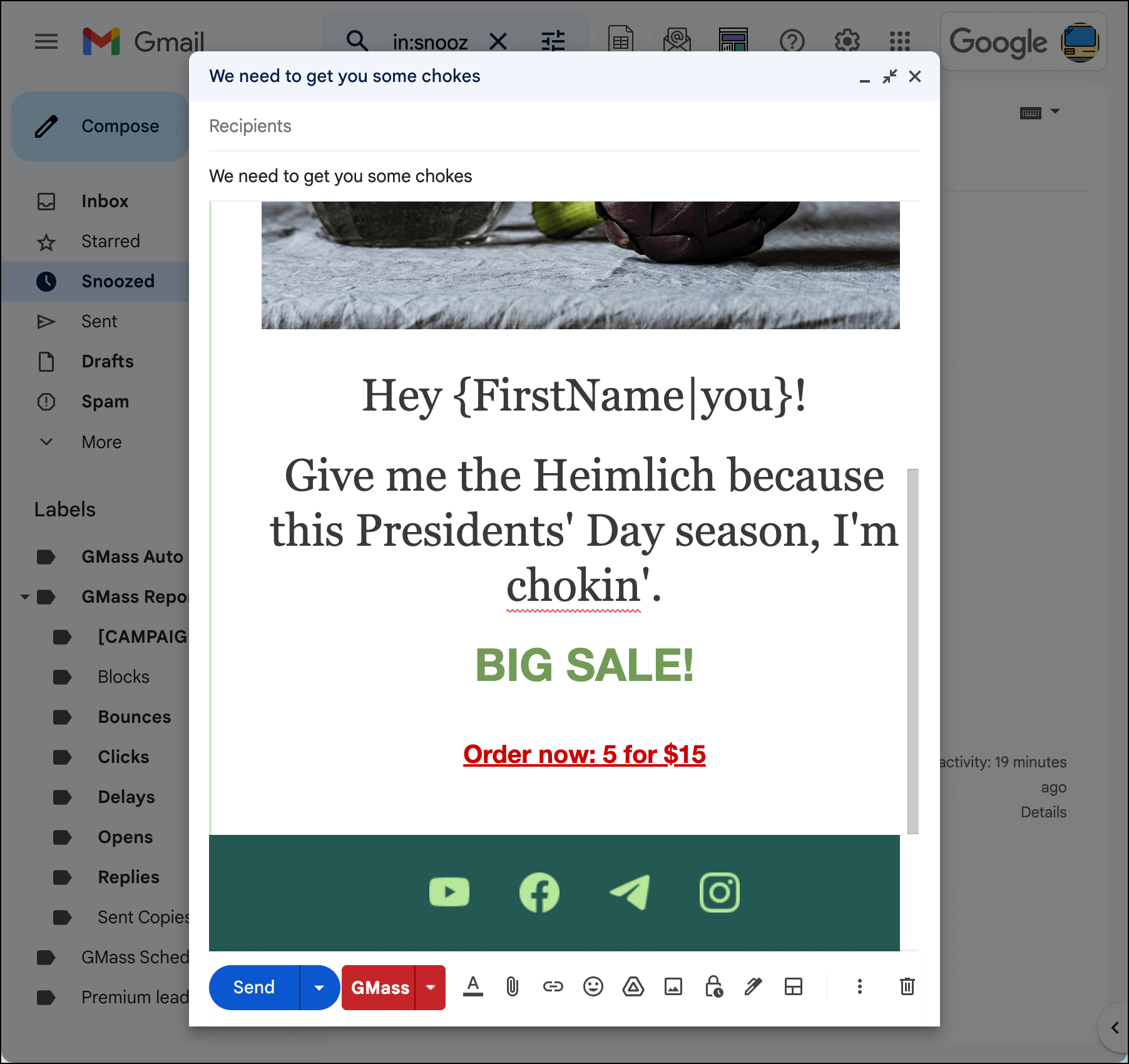This screenshot has width=1129, height=1064.
Task: Click the artichoke image in email body
Action: point(580,265)
